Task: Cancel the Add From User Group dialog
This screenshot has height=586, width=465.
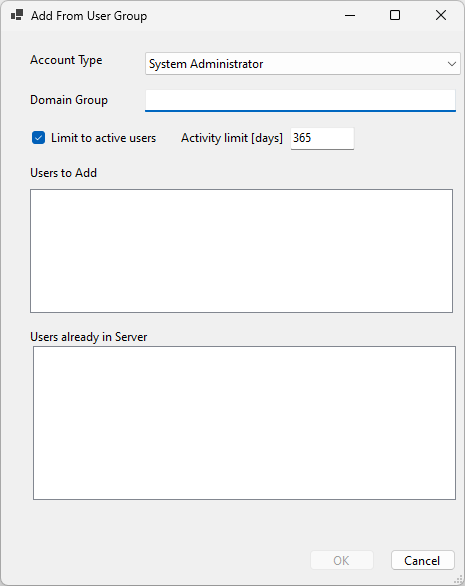Action: 423,560
